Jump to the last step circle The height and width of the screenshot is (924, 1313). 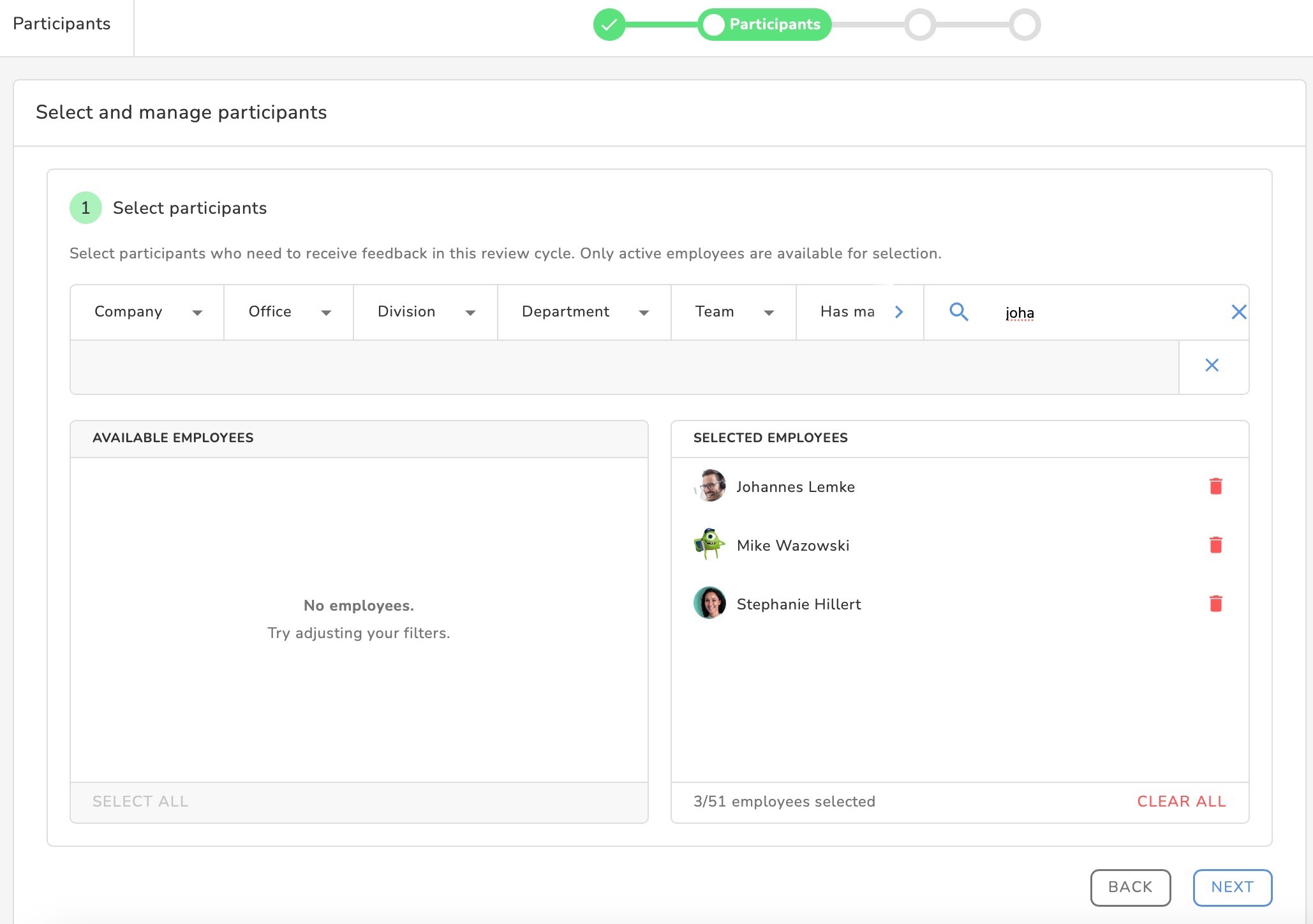coord(1024,25)
